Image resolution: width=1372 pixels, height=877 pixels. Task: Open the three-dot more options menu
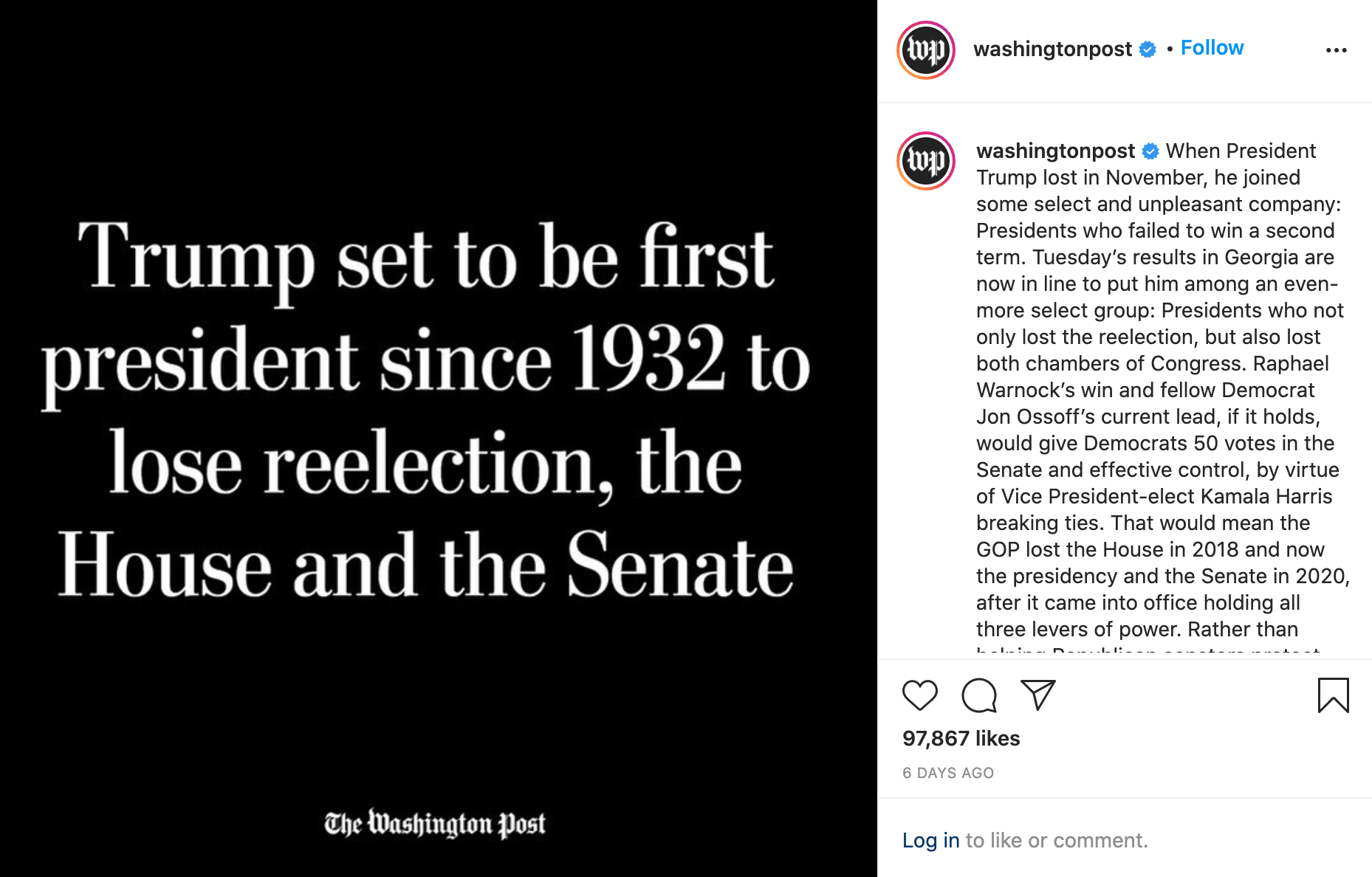[x=1336, y=50]
